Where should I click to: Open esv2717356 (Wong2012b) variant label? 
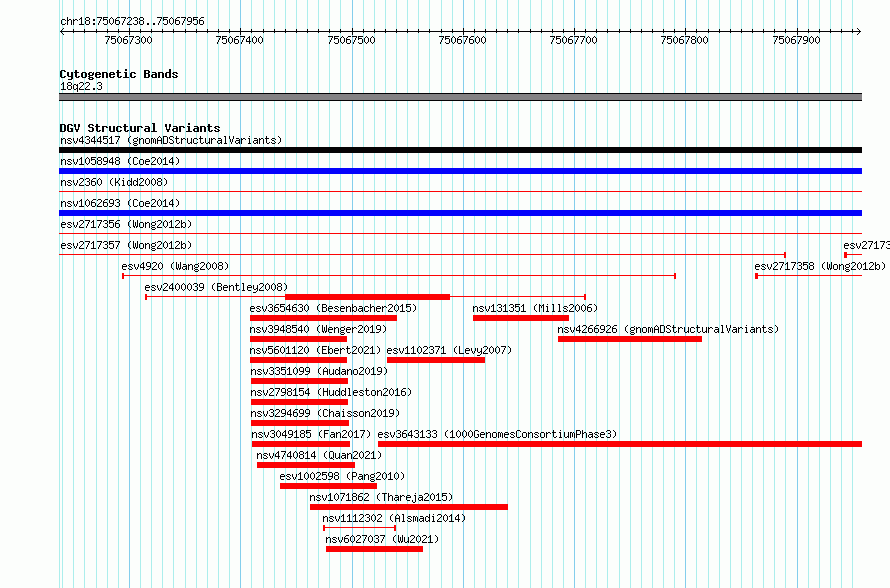(126, 224)
